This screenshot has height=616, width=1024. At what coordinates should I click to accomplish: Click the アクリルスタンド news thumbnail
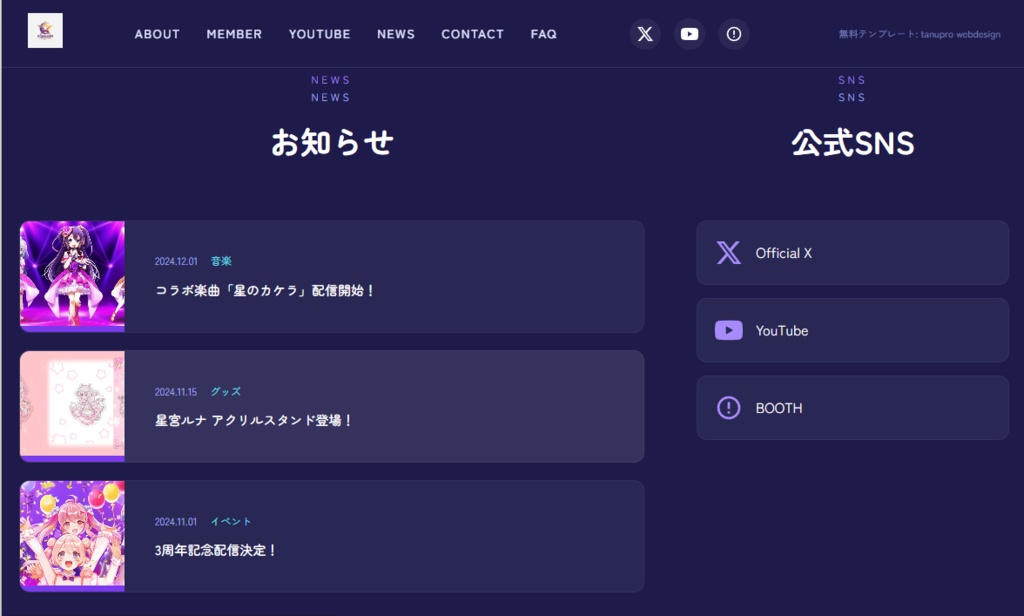pos(72,406)
